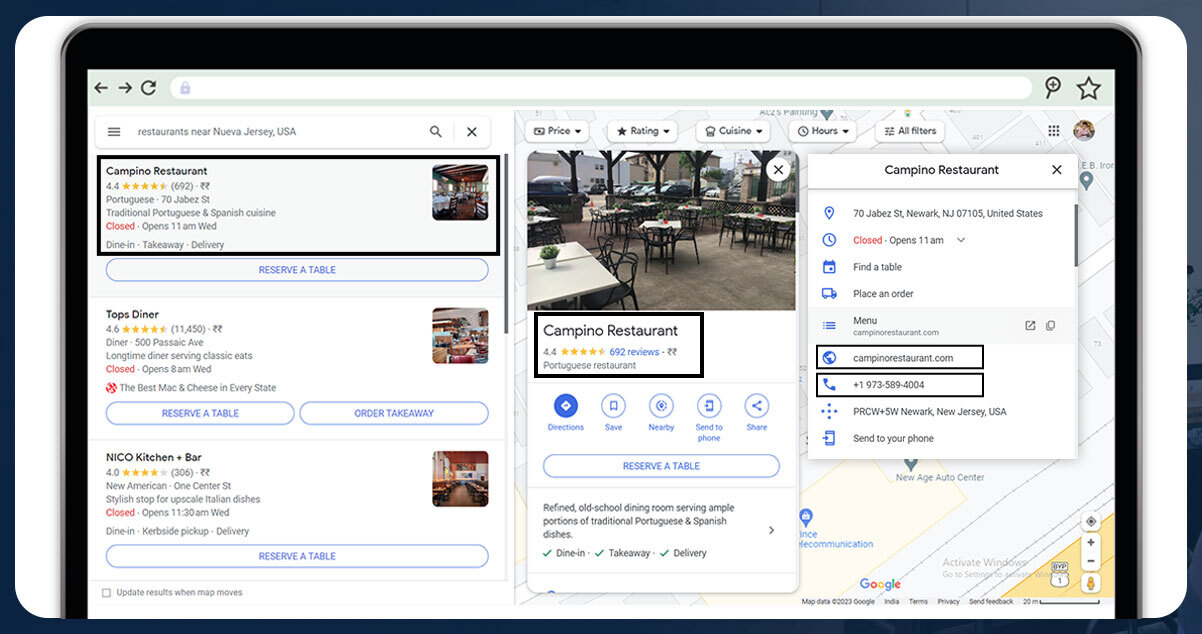
Task: Open the Price filter dropdown
Action: [557, 131]
